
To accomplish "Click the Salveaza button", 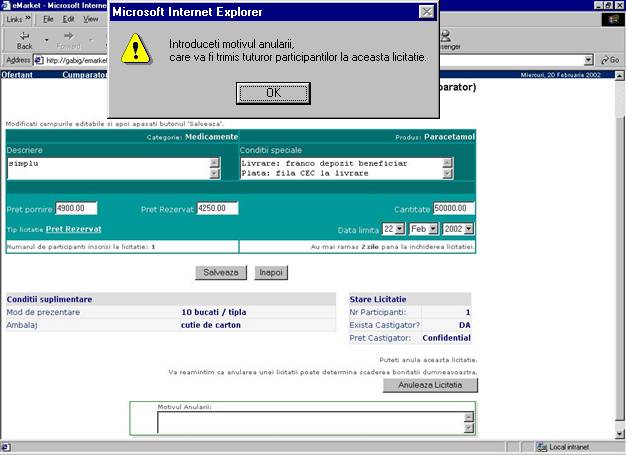I will point(220,272).
